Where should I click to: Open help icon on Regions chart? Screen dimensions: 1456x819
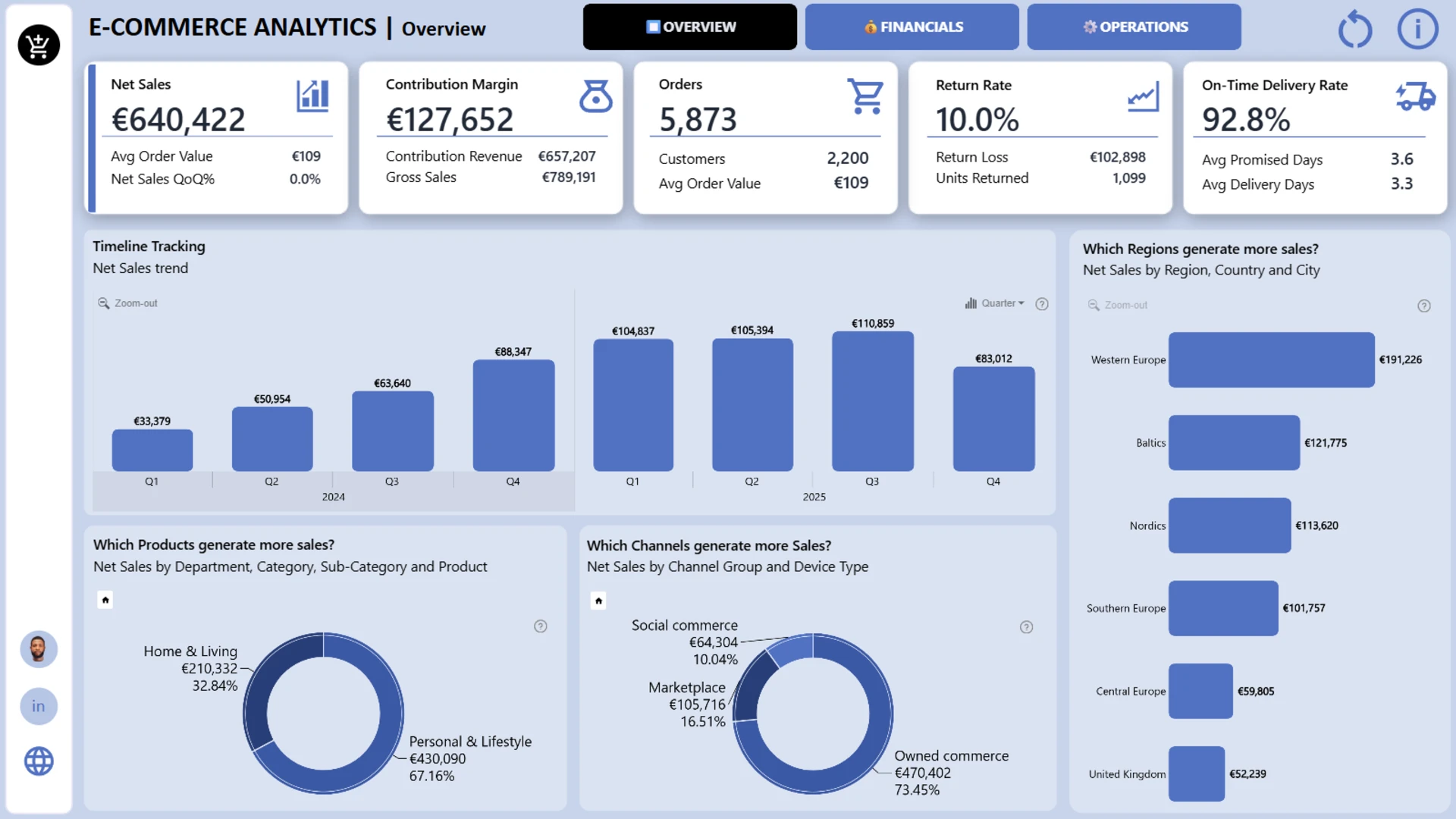click(x=1424, y=306)
